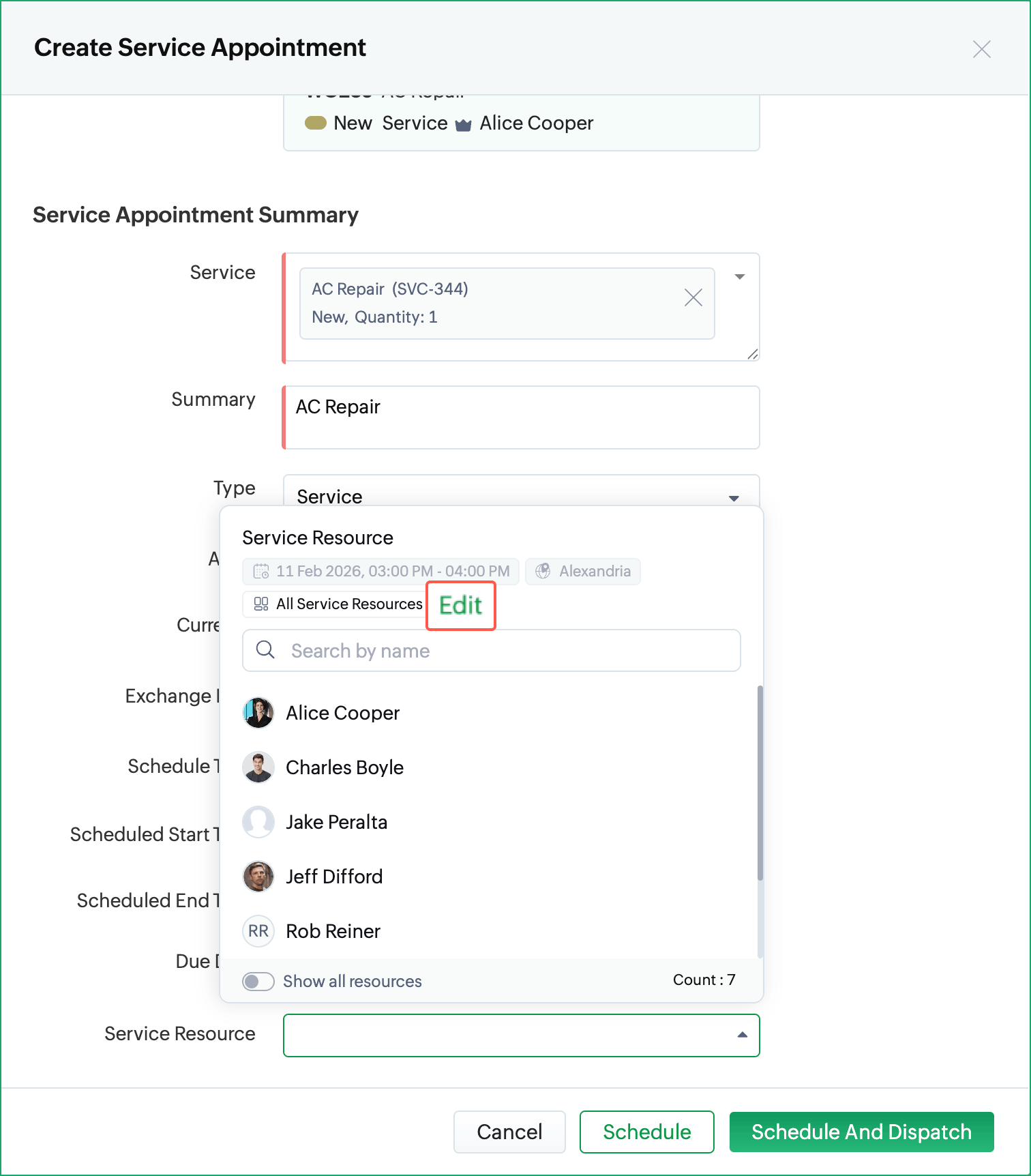Click the All Service Resources grid icon
This screenshot has width=1031, height=1176.
261,604
